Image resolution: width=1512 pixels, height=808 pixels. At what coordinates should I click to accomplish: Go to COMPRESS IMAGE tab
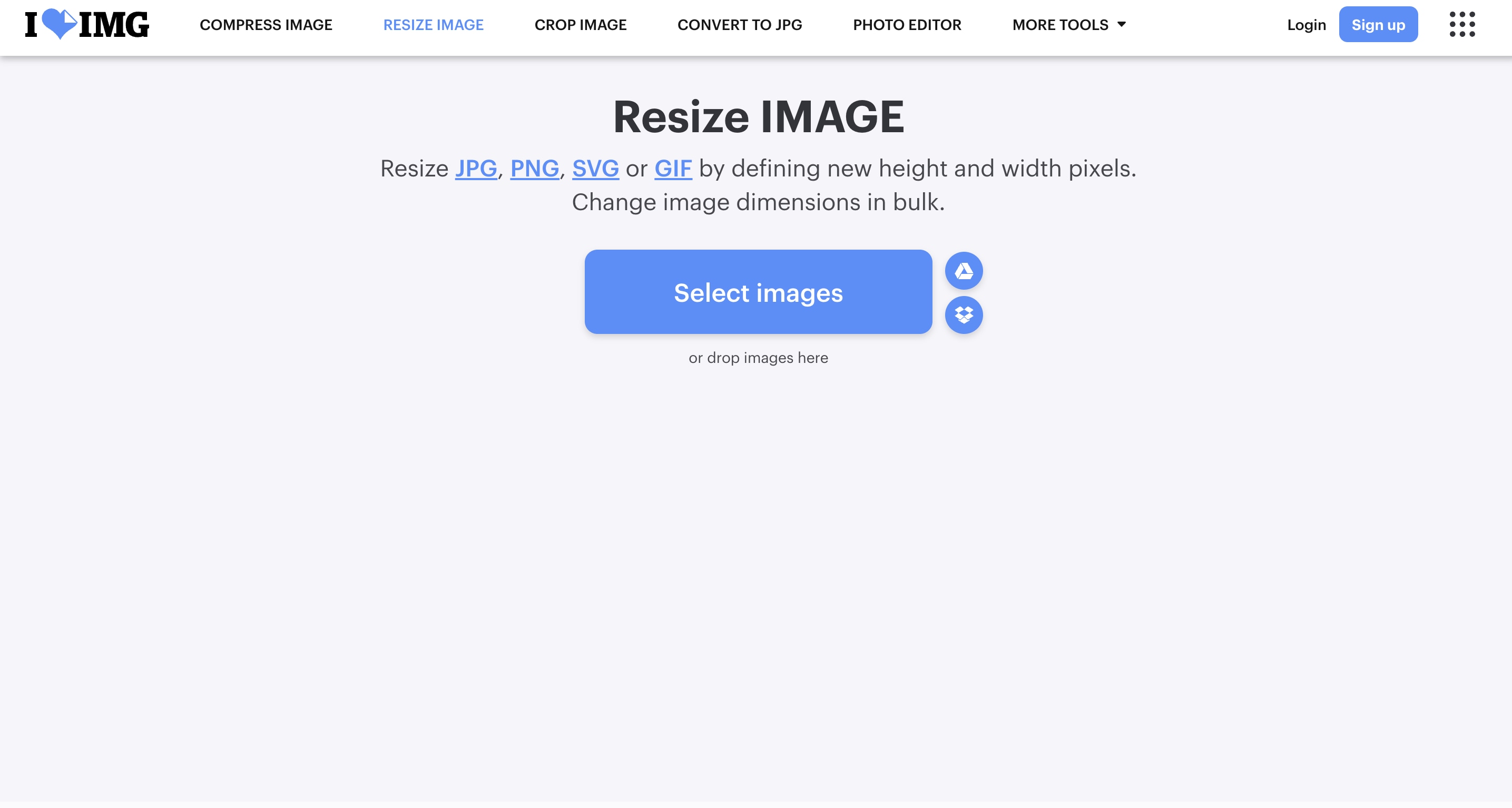(266, 25)
